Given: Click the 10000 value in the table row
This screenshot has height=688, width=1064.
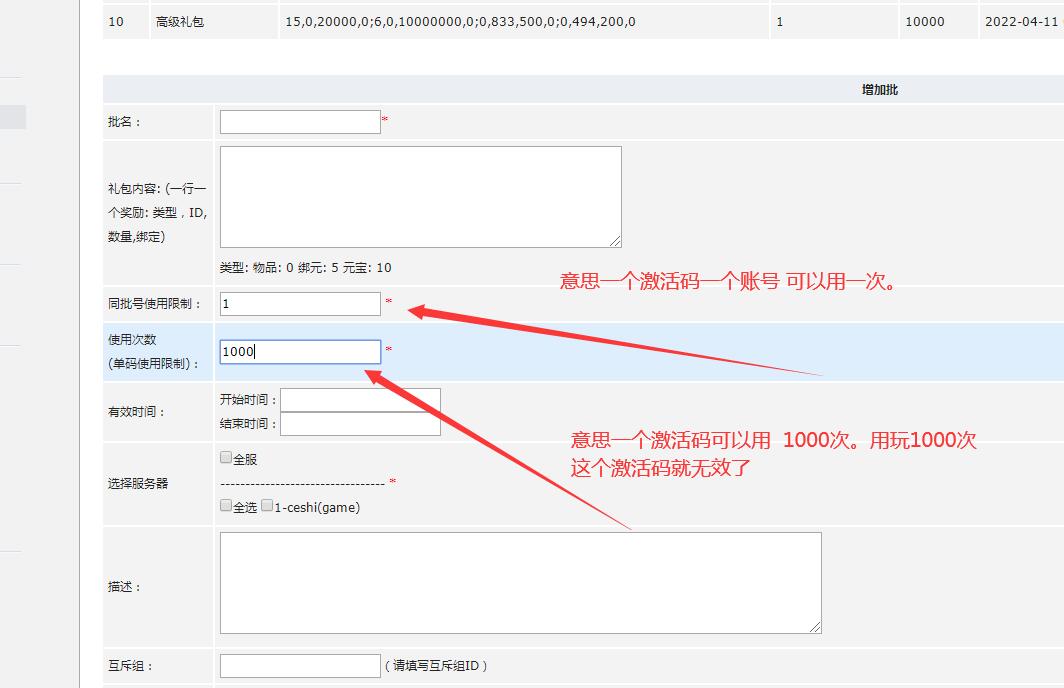Looking at the screenshot, I should pyautogui.click(x=923, y=21).
